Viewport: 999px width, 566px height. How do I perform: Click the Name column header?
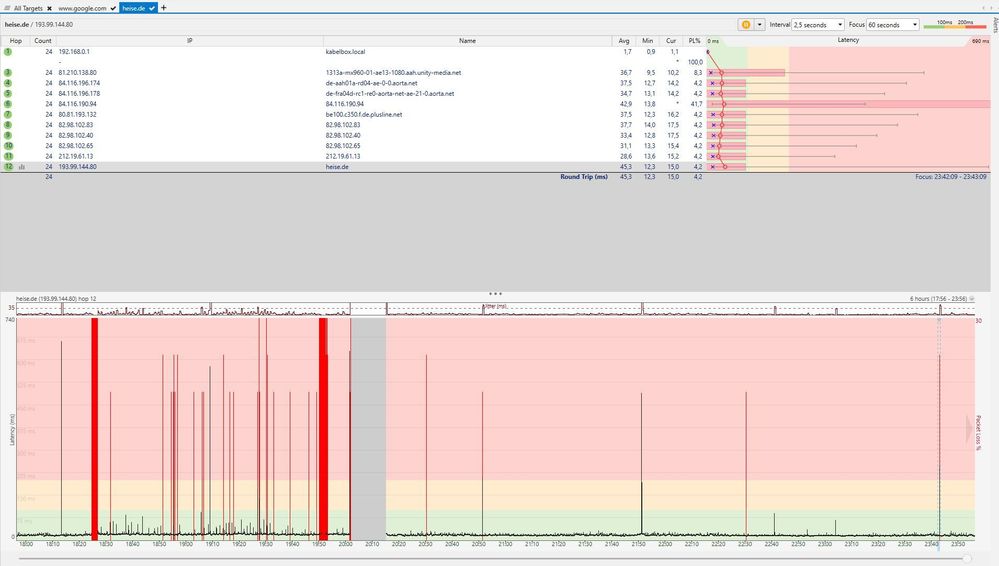pyautogui.click(x=467, y=40)
